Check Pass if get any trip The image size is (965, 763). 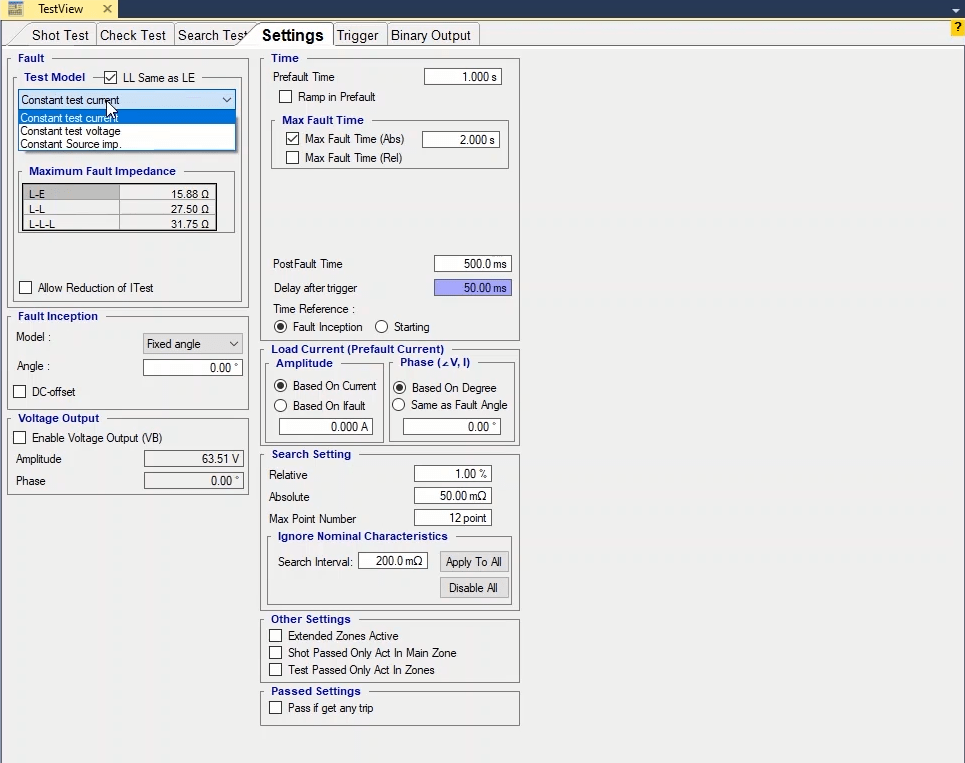coord(276,708)
